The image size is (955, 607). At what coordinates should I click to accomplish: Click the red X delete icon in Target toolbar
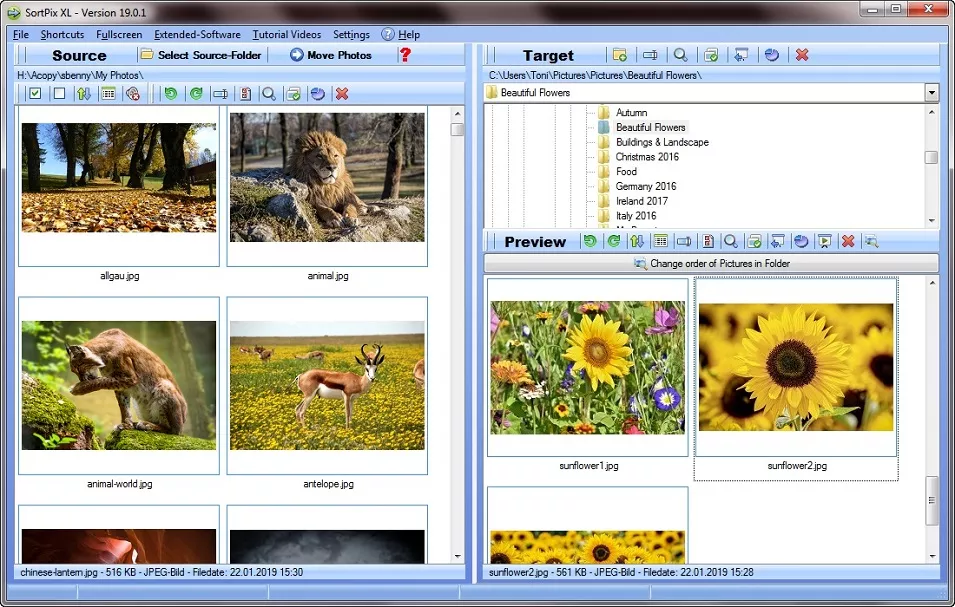(802, 55)
